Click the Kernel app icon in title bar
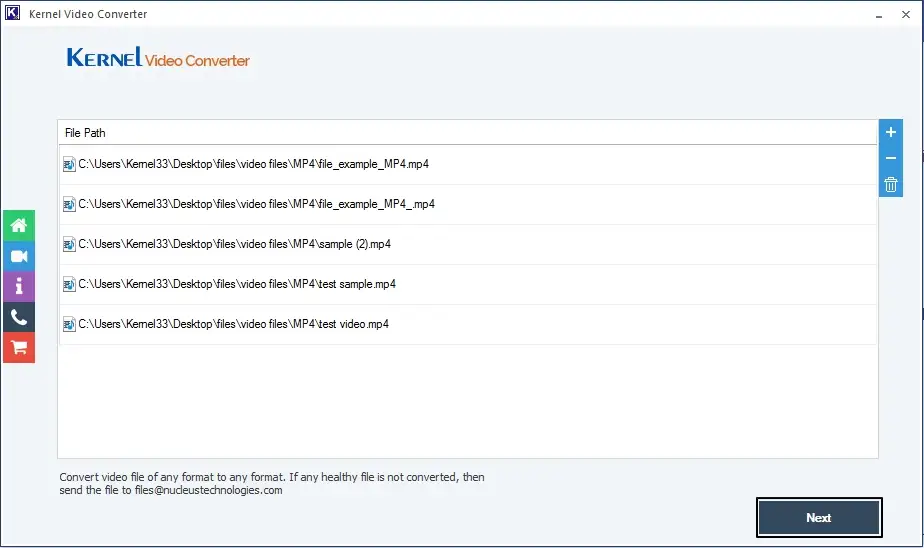The height and width of the screenshot is (548, 924). tap(12, 13)
